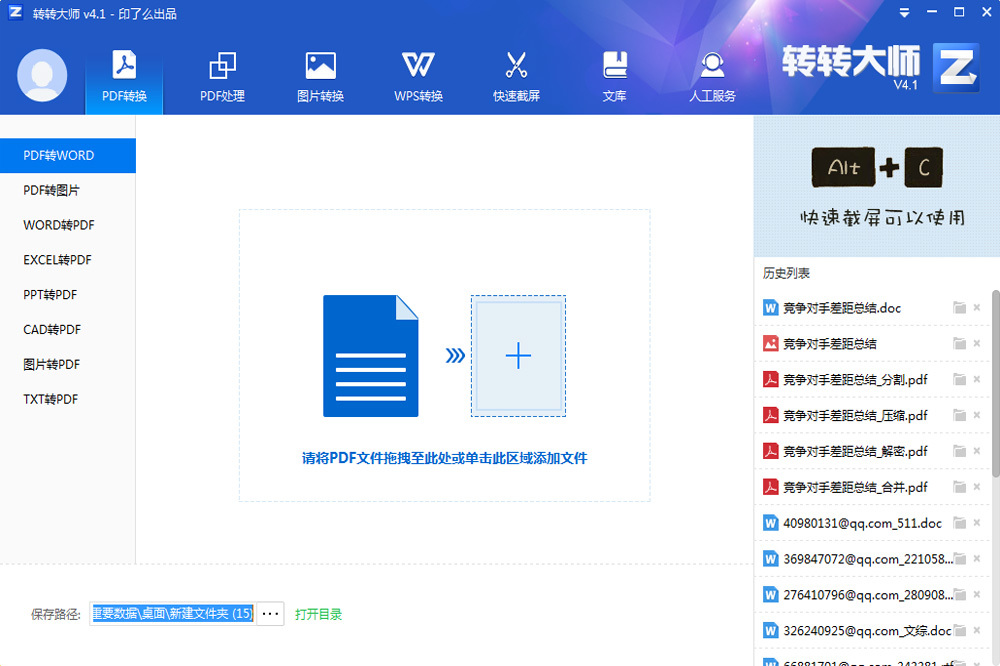This screenshot has height=666, width=1000.
Task: Open folder for 竞争对手差距总结_压缩.pdf
Action: click(959, 415)
